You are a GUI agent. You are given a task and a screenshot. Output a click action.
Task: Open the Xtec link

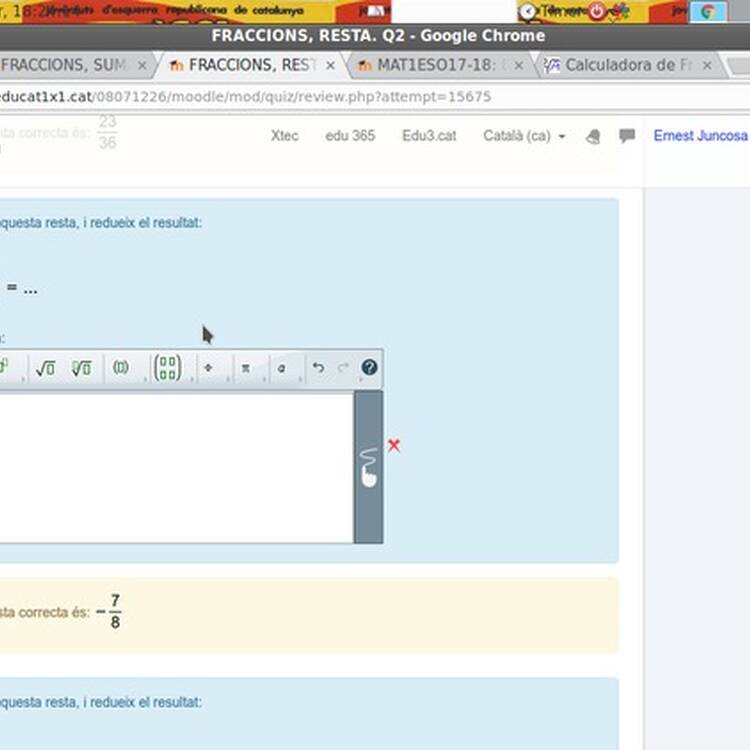tap(285, 136)
